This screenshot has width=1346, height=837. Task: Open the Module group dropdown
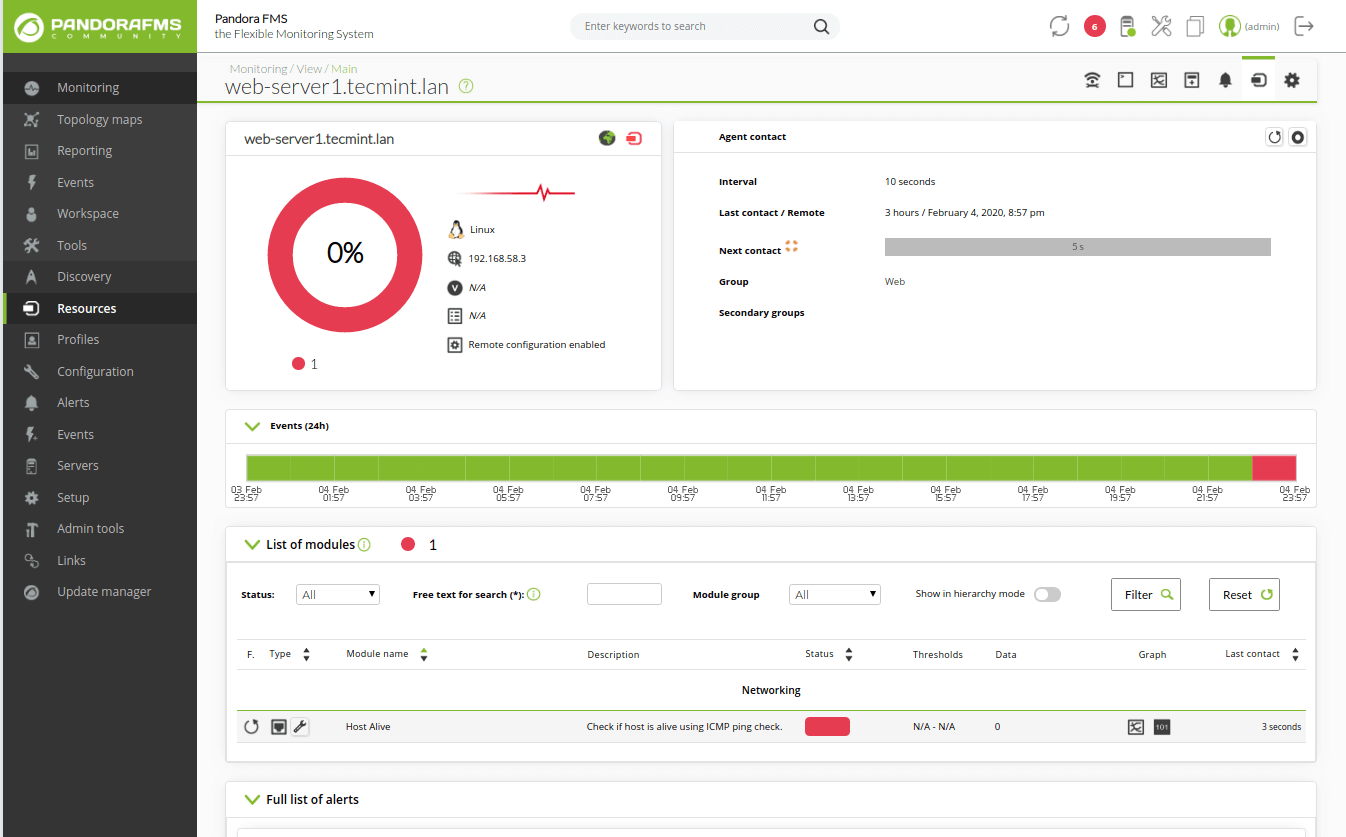[835, 594]
